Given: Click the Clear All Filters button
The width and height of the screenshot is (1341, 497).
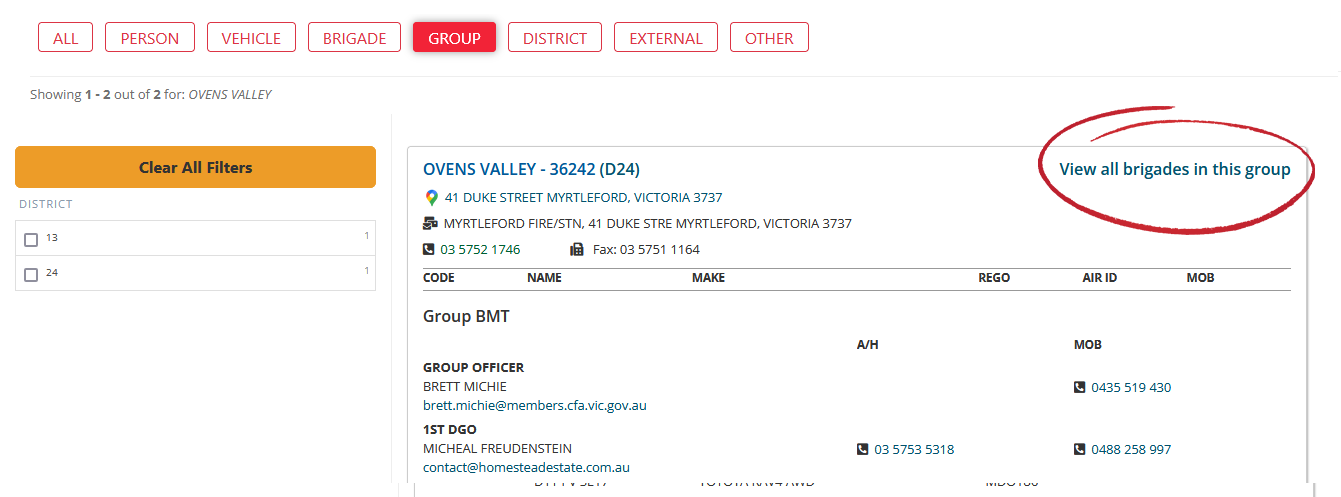Looking at the screenshot, I should click(x=195, y=167).
